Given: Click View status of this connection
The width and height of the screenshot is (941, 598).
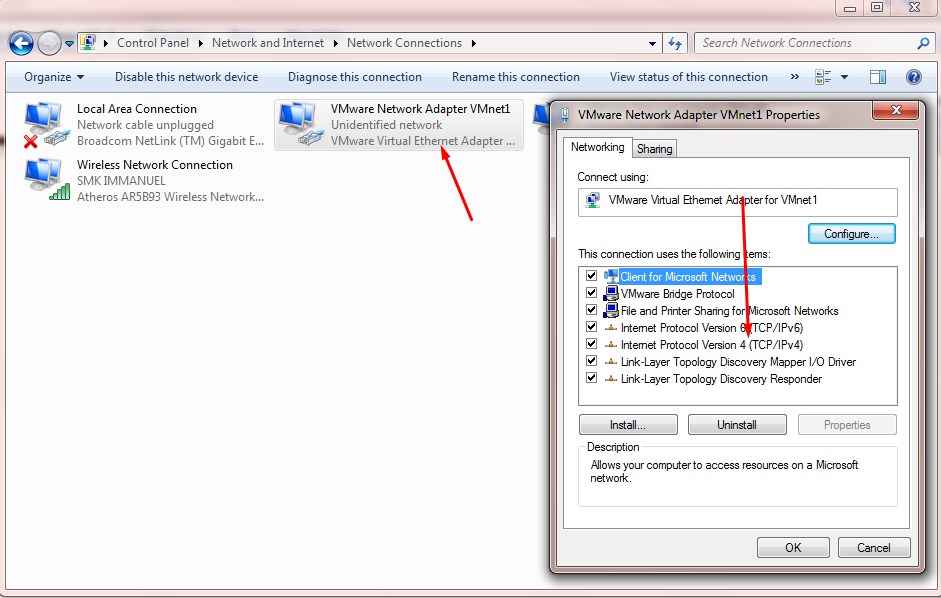Looking at the screenshot, I should pos(689,77).
